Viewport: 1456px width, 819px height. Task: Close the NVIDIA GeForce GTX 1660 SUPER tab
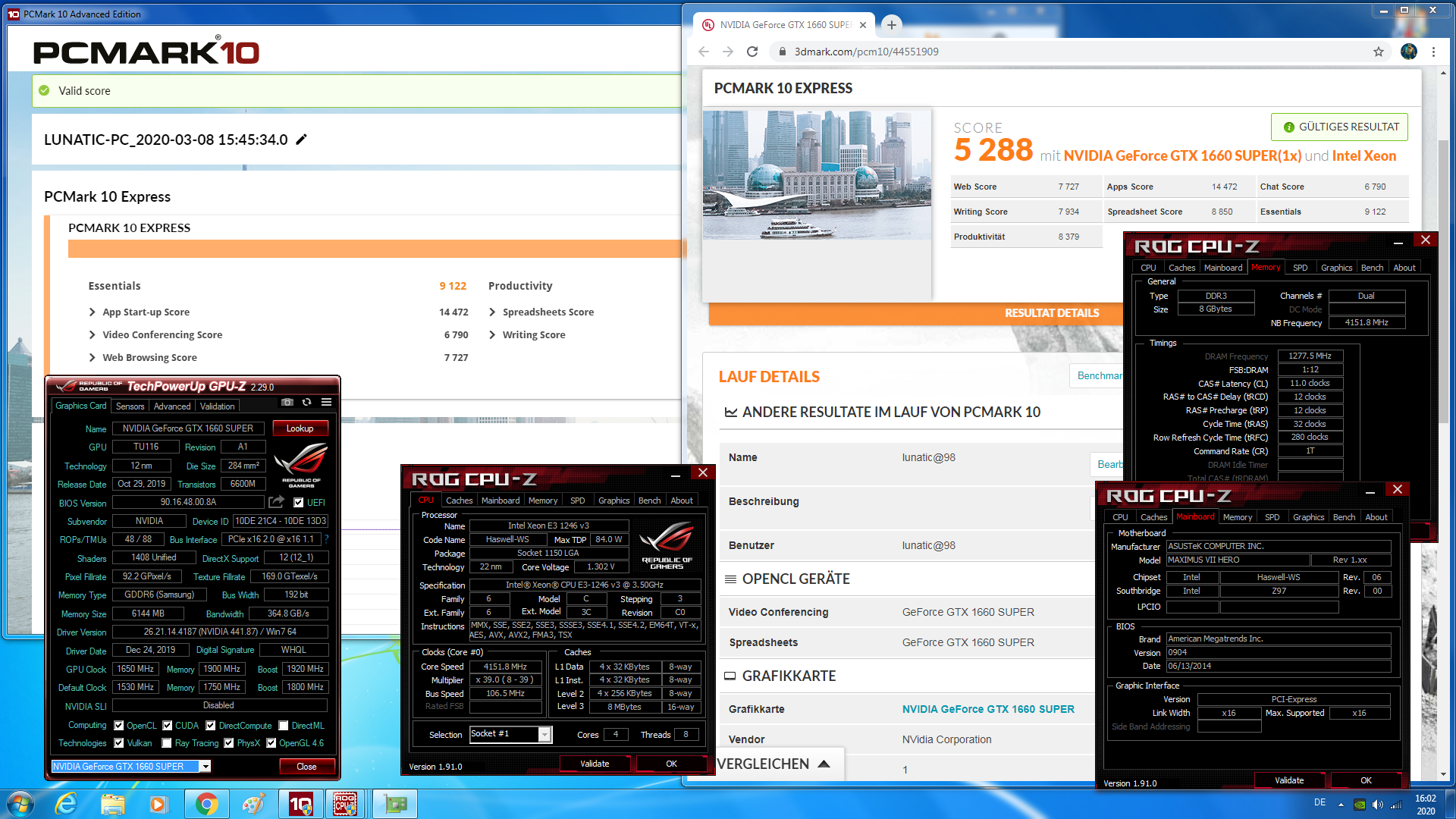coord(863,25)
